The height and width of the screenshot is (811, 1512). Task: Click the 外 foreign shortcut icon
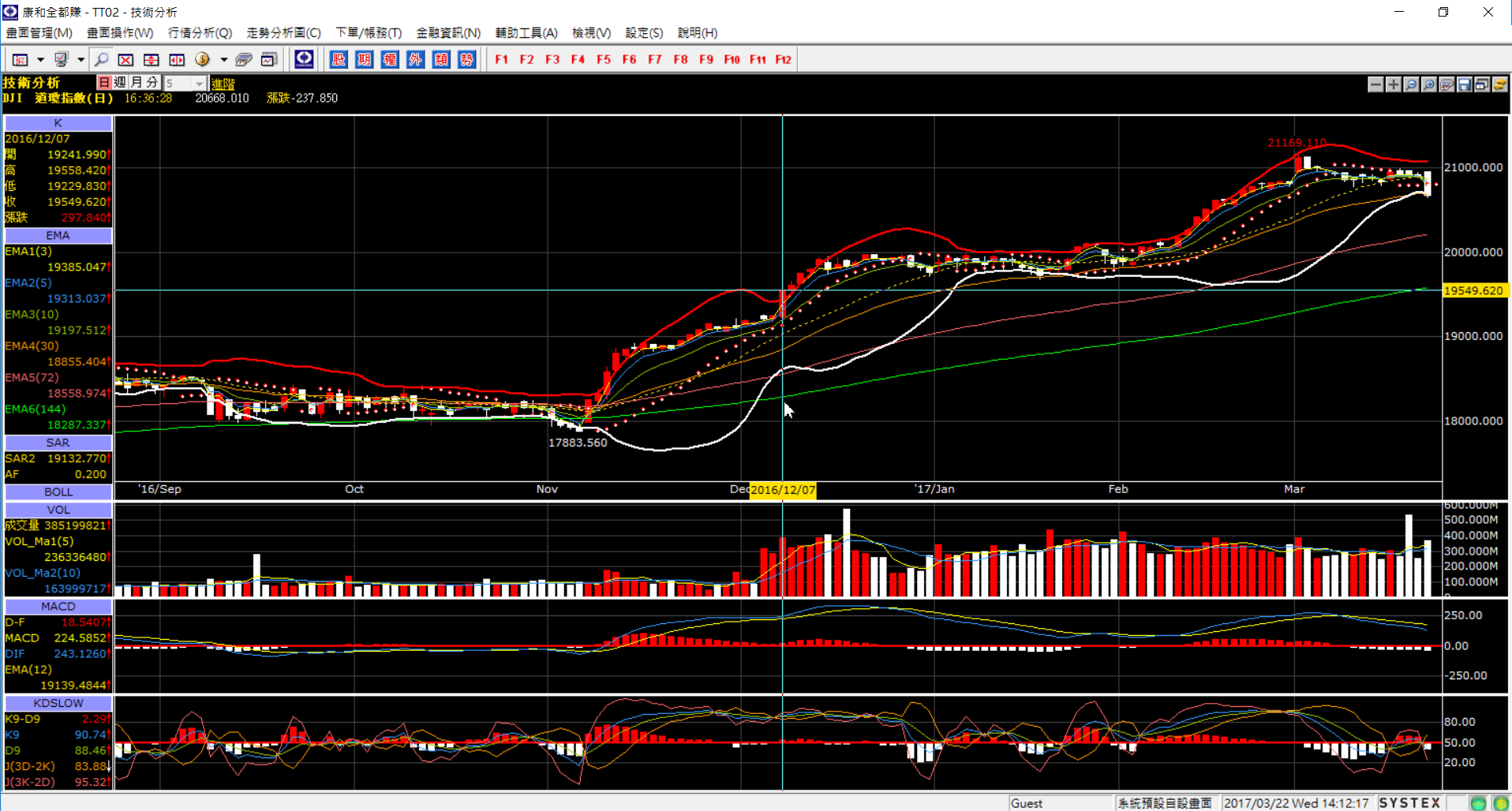(x=415, y=59)
